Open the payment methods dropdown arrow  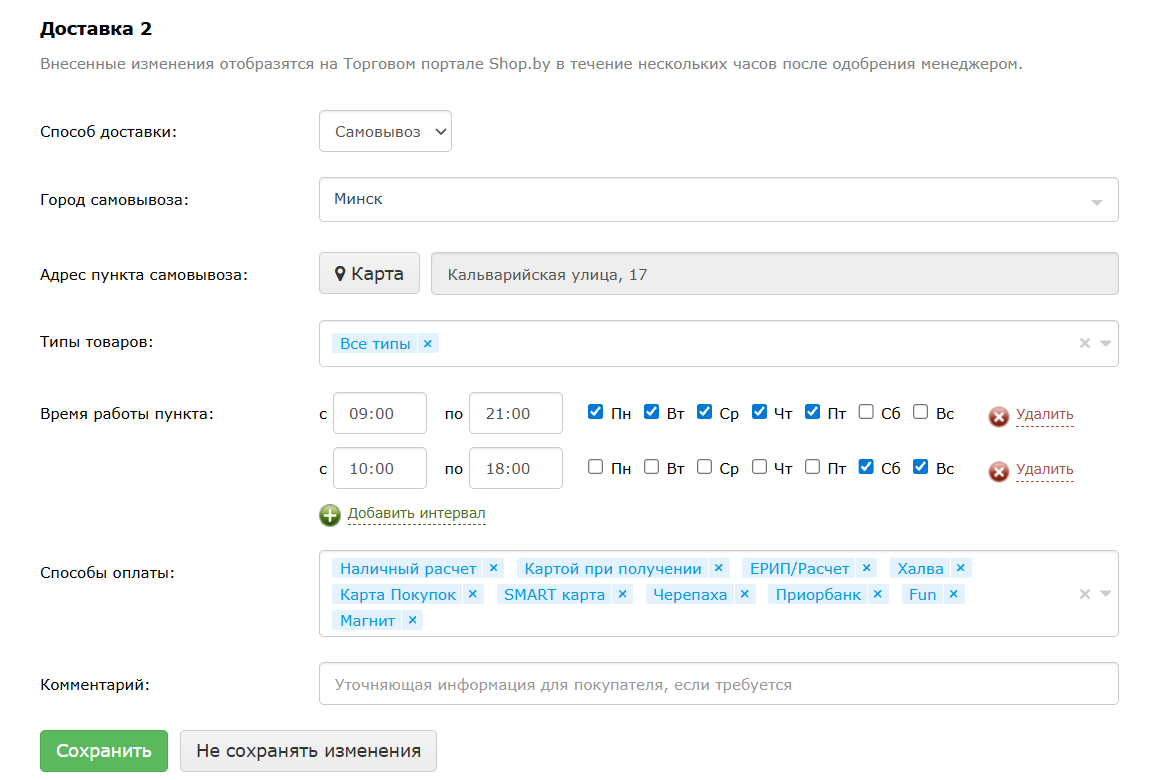coord(1105,594)
